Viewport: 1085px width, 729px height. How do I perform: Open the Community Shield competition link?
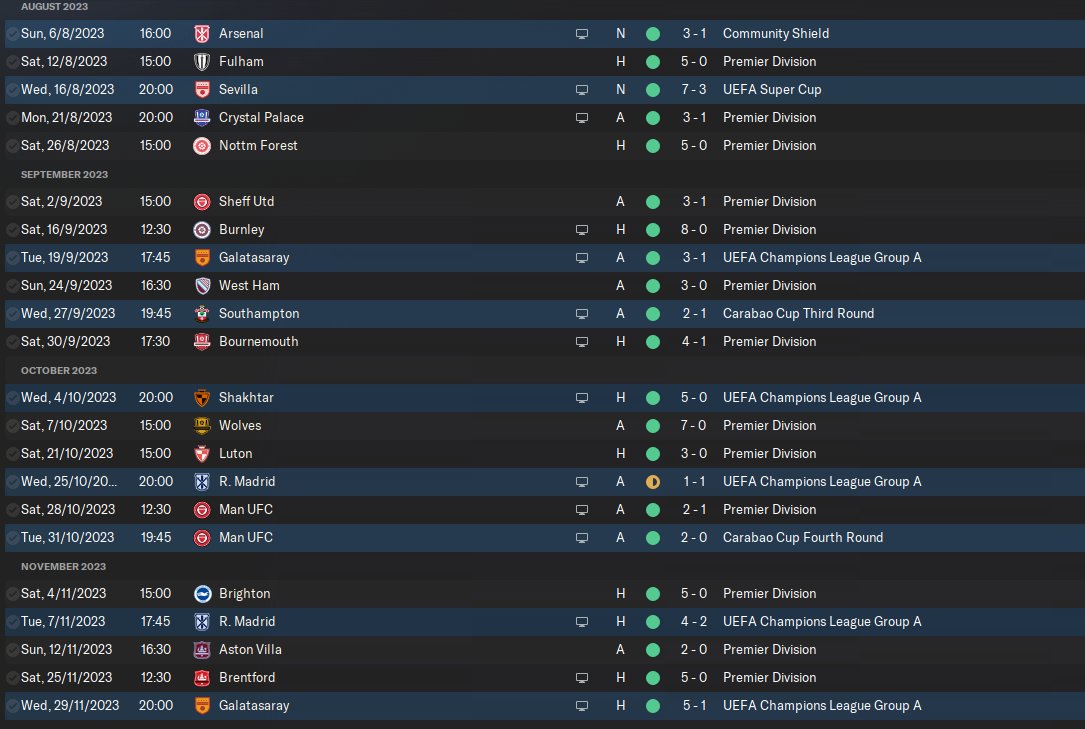click(x=775, y=33)
